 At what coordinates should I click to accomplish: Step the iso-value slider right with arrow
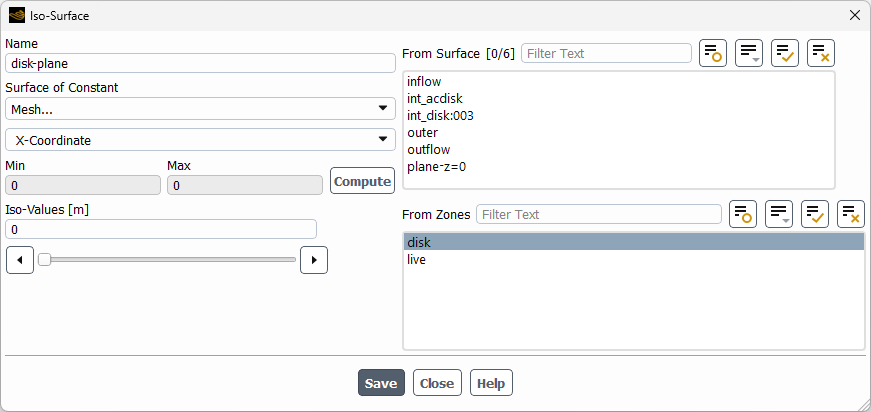pyautogui.click(x=314, y=260)
